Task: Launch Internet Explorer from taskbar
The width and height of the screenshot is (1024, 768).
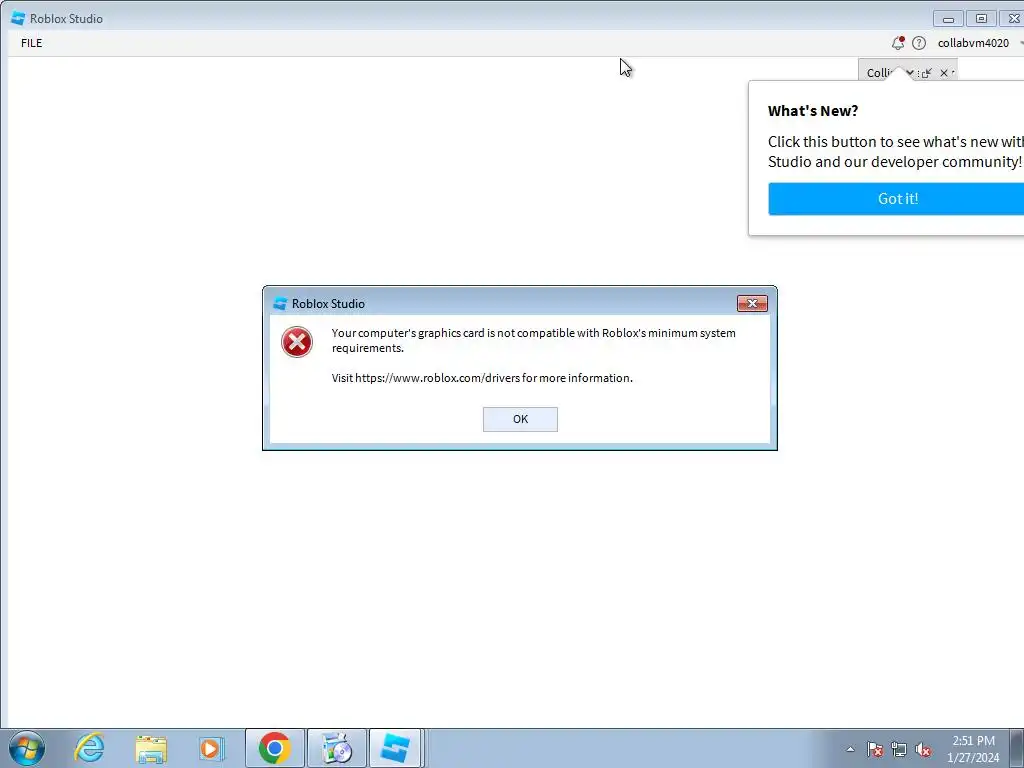Action: (89, 748)
